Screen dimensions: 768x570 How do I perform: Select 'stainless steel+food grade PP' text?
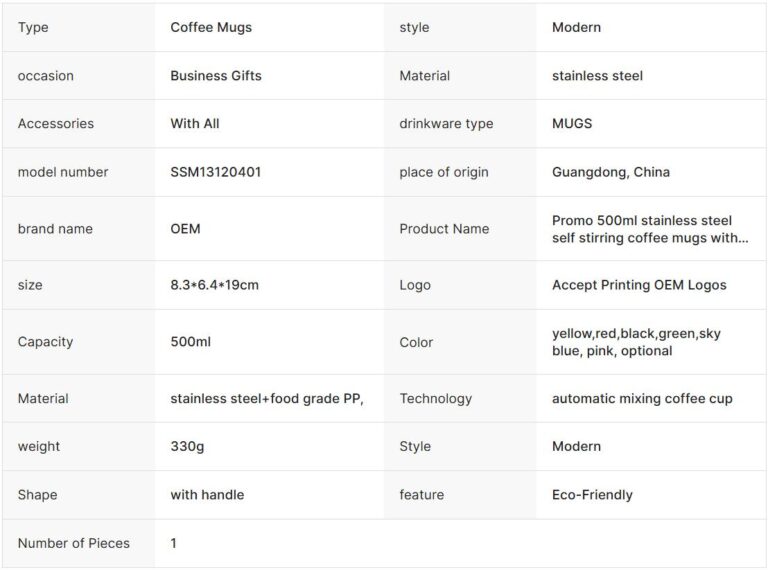(x=266, y=399)
